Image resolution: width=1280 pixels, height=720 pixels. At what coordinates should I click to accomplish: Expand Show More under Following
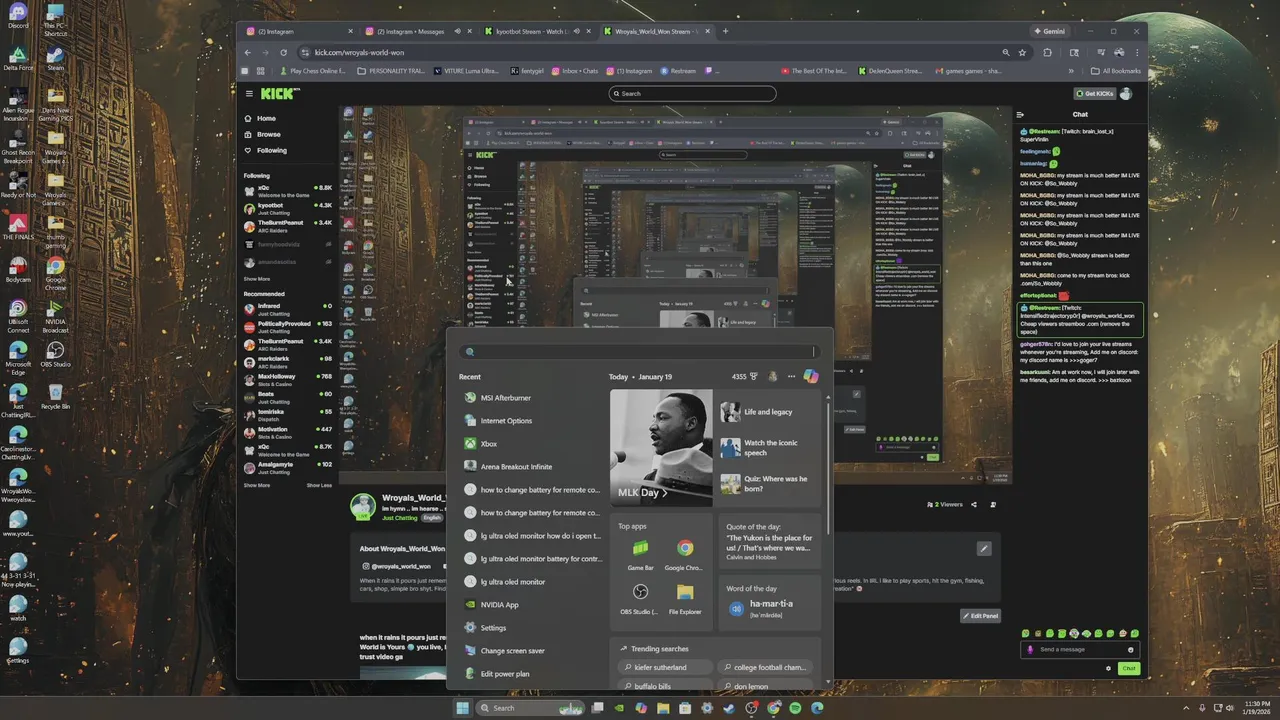257,279
